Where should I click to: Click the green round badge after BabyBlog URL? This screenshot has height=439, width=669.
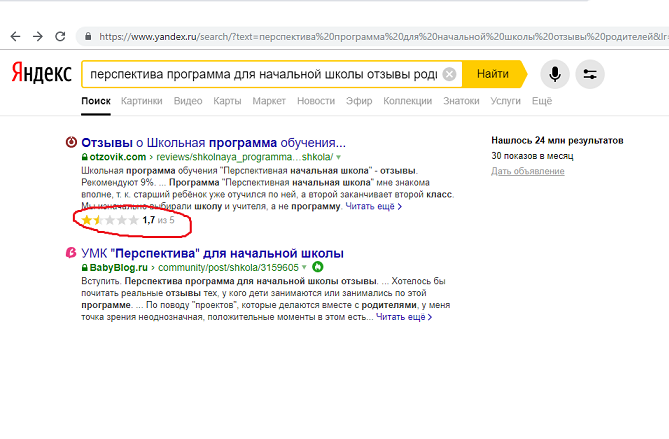[x=318, y=267]
